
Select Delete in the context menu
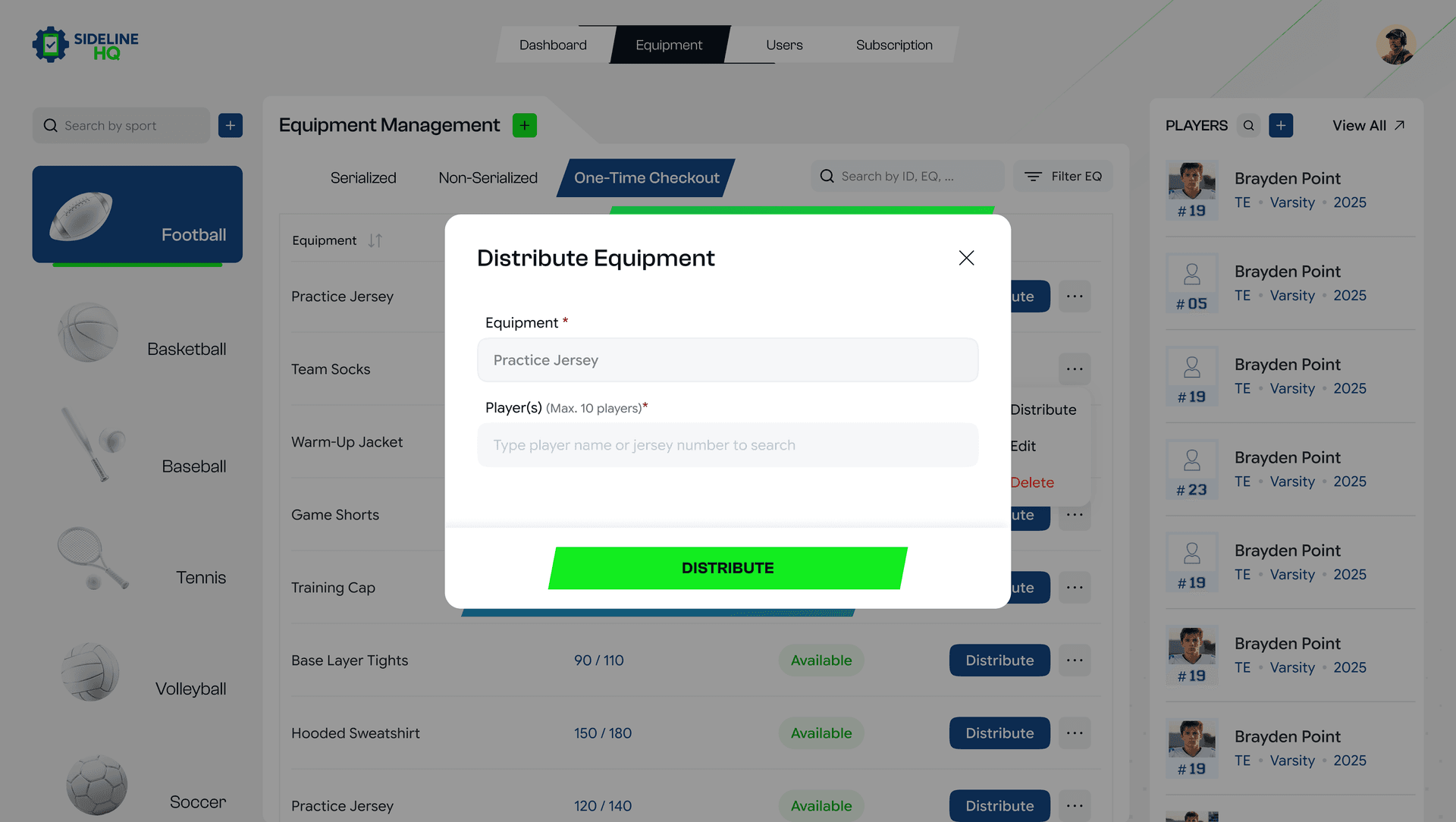1032,482
